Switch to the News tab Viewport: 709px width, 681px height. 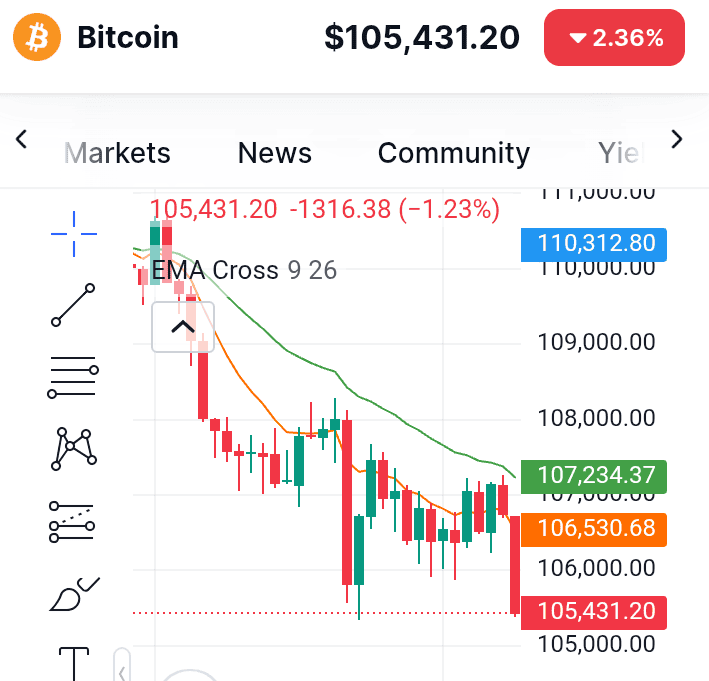click(274, 153)
